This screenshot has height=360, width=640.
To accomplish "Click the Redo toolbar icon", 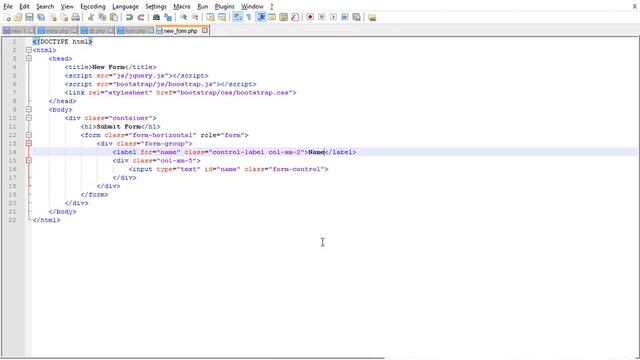I will point(141,17).
